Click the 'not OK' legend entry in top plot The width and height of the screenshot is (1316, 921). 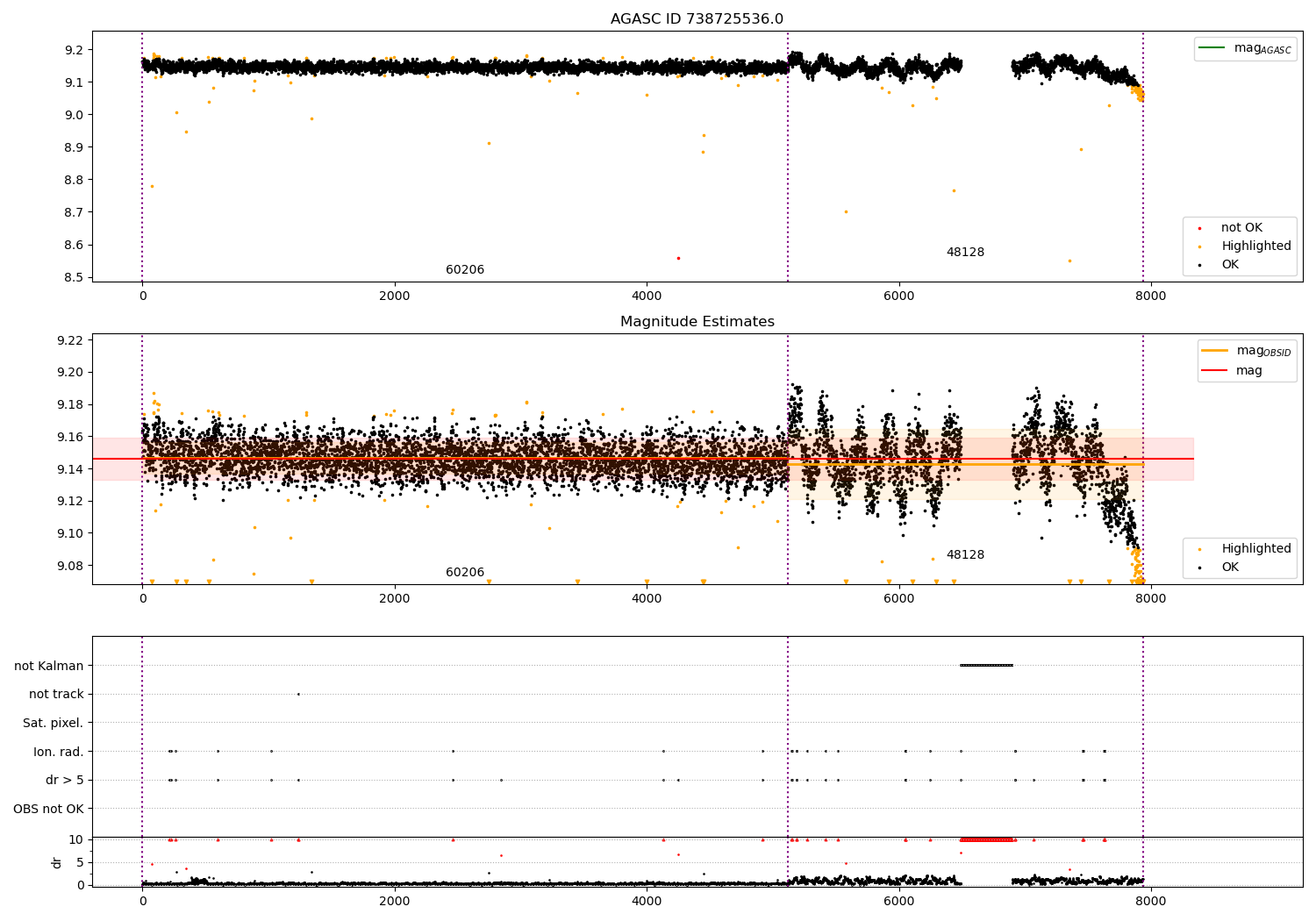[x=1241, y=228]
